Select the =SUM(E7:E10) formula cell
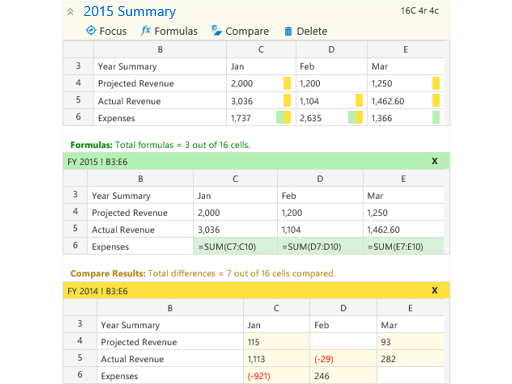Viewport: 512px width, 384px height. pyautogui.click(x=404, y=246)
